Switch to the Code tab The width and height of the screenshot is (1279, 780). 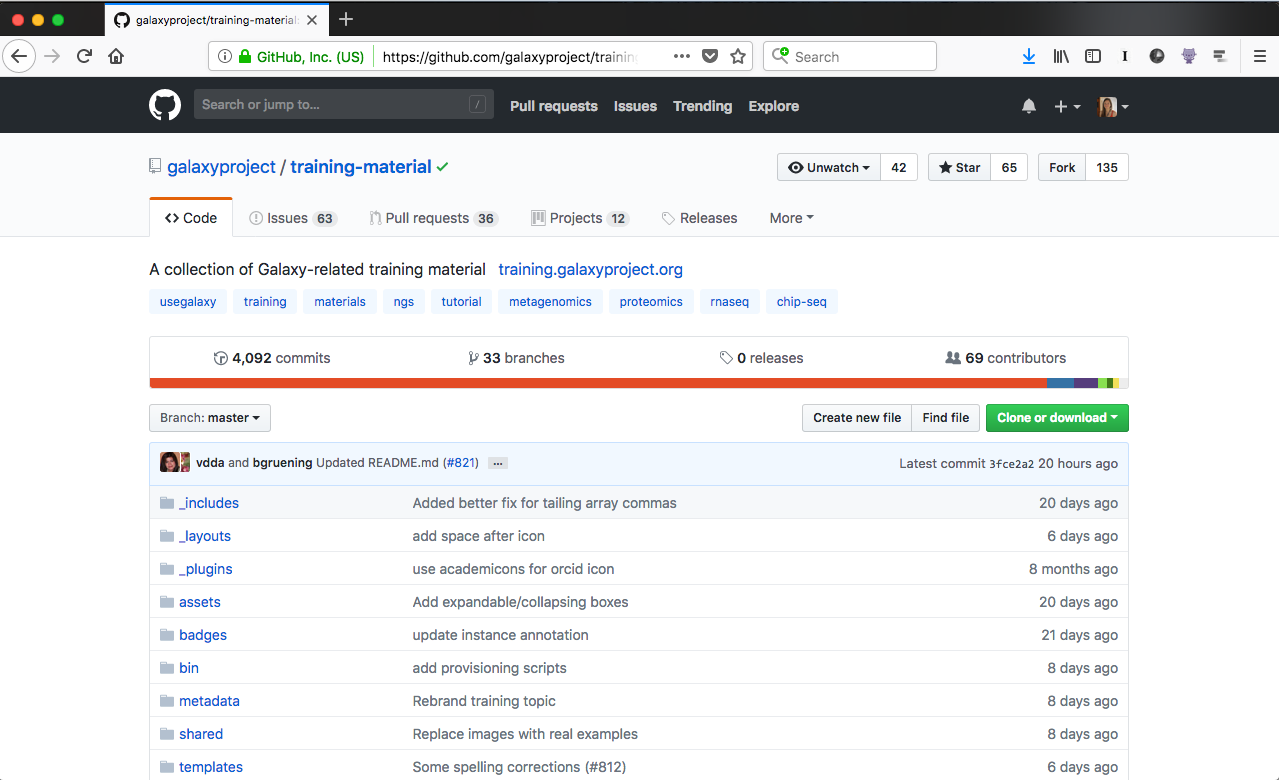pyautogui.click(x=191, y=218)
